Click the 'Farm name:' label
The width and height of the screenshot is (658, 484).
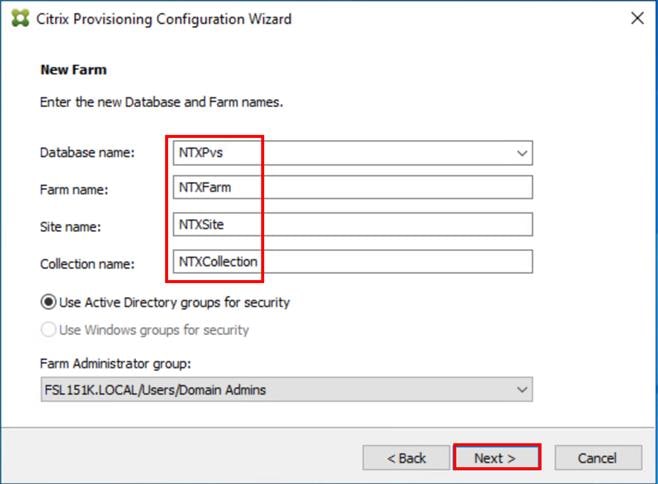74,190
